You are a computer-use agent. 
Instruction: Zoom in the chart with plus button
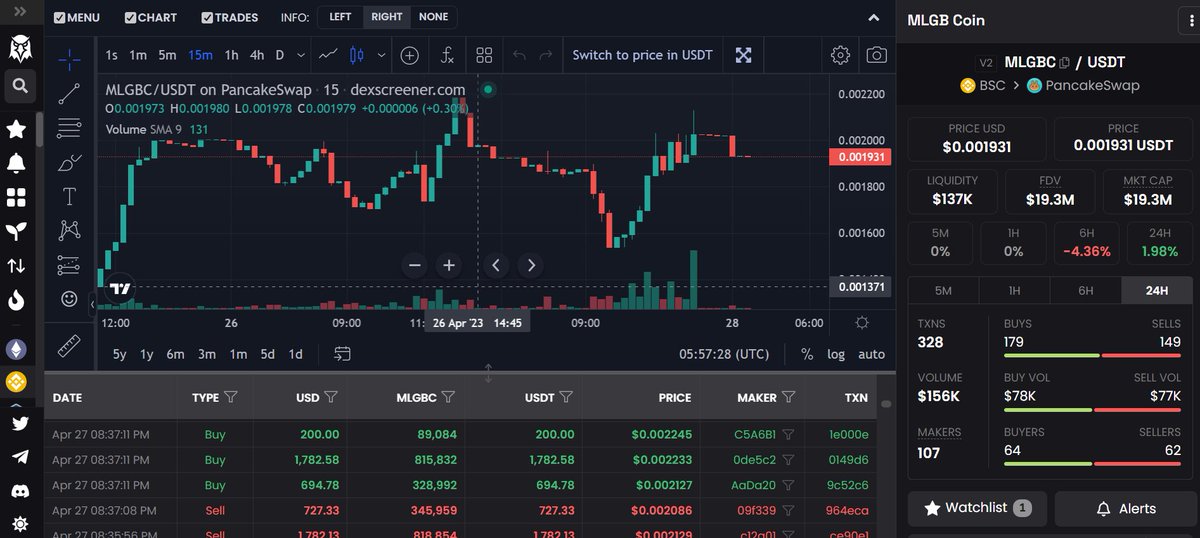pyautogui.click(x=449, y=265)
